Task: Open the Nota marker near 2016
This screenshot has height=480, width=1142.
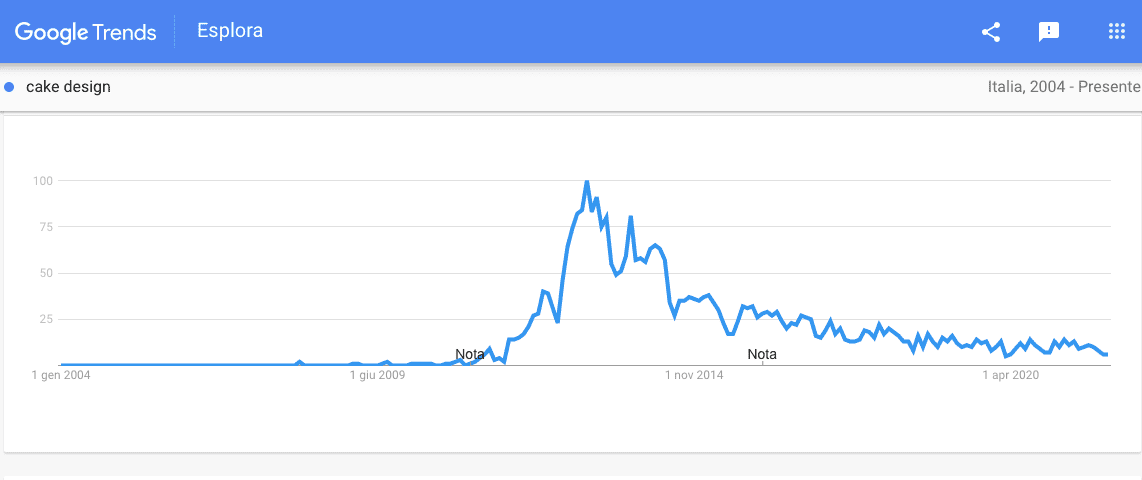Action: pyautogui.click(x=762, y=355)
